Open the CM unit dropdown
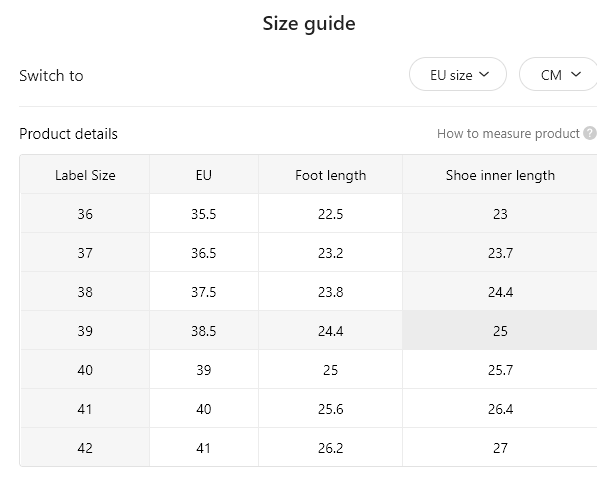The image size is (597, 477). click(558, 74)
